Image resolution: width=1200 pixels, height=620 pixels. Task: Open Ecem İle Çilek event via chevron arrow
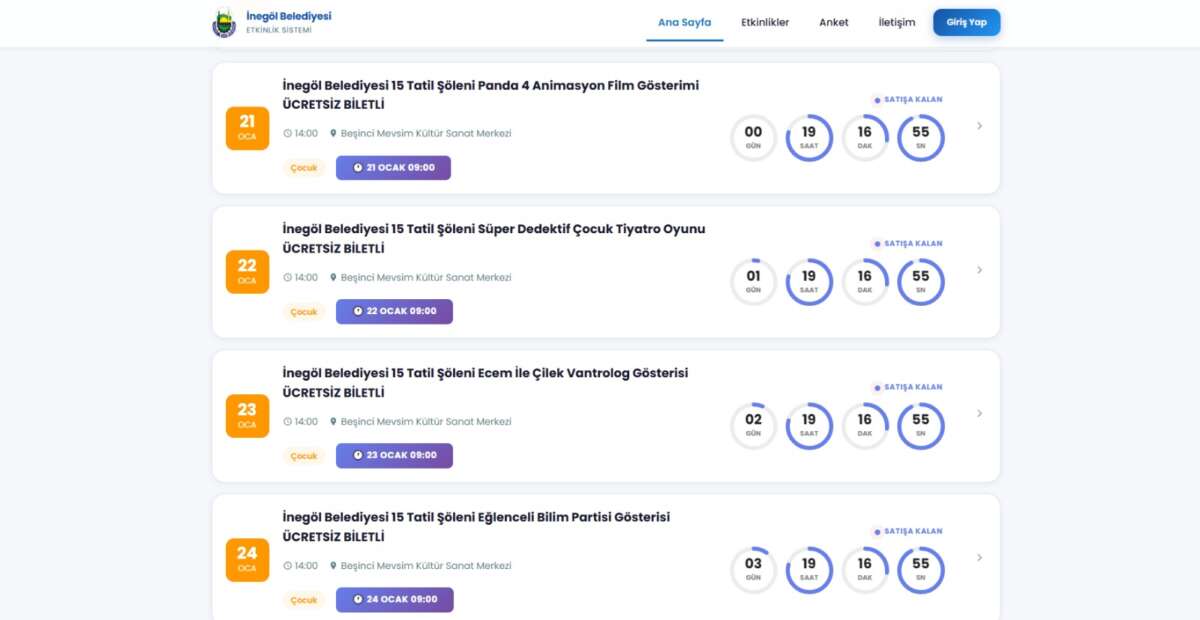click(979, 414)
